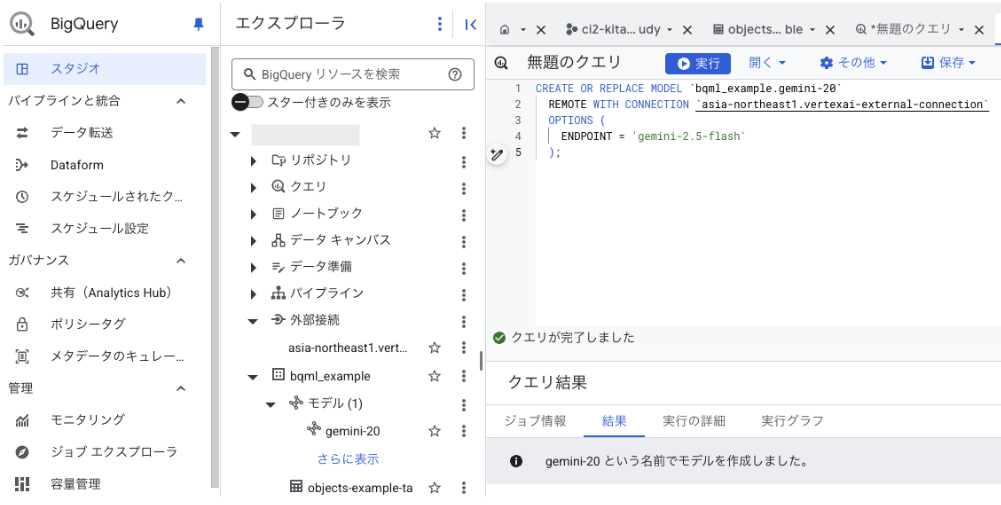
Task: Focus the BigQuery リソースを検索 field
Action: click(353, 74)
